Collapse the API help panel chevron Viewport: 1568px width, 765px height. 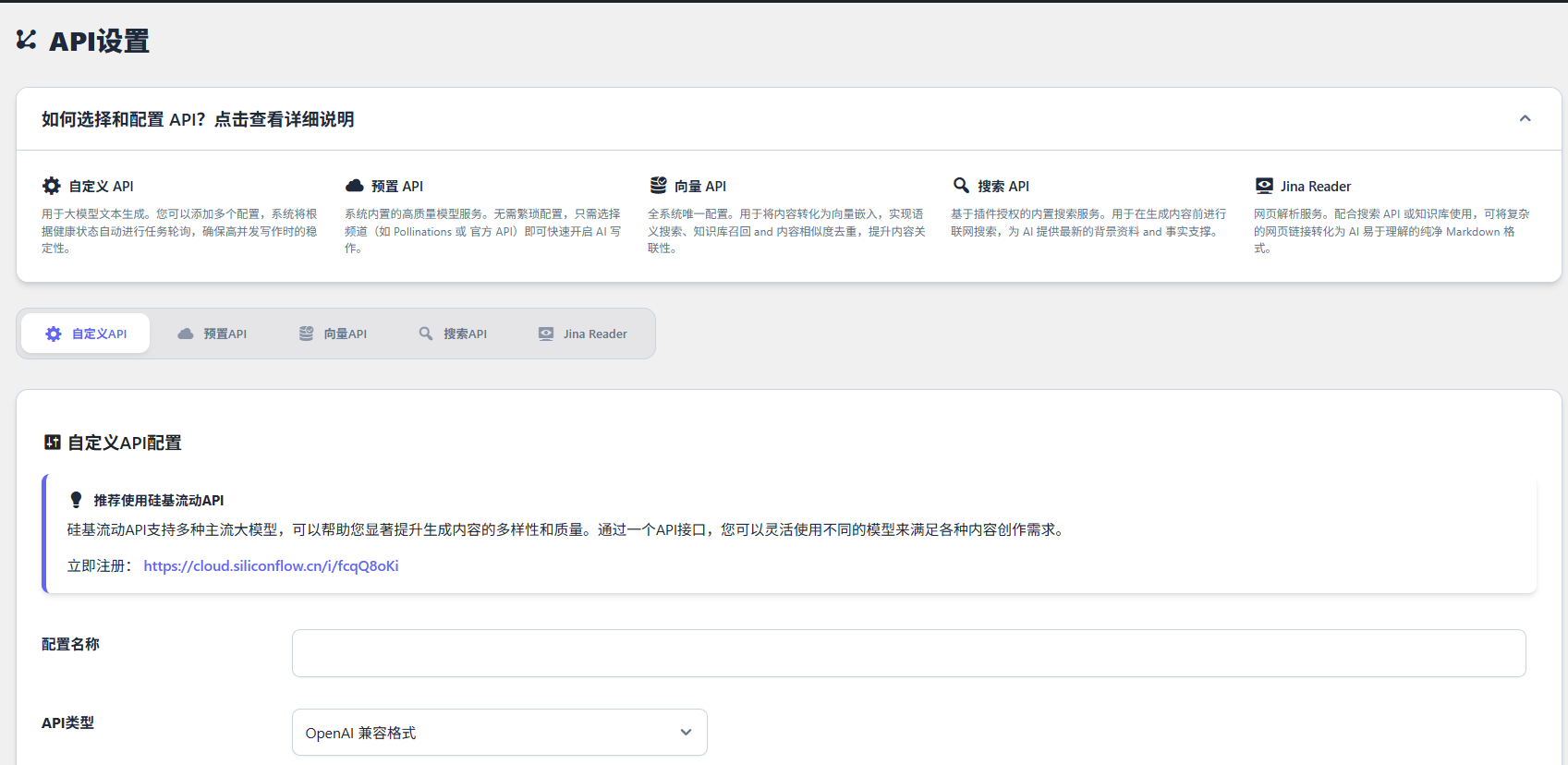1525,118
